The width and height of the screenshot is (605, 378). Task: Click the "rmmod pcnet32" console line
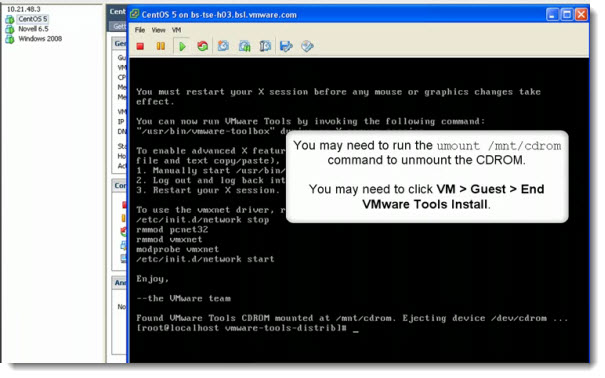click(172, 230)
